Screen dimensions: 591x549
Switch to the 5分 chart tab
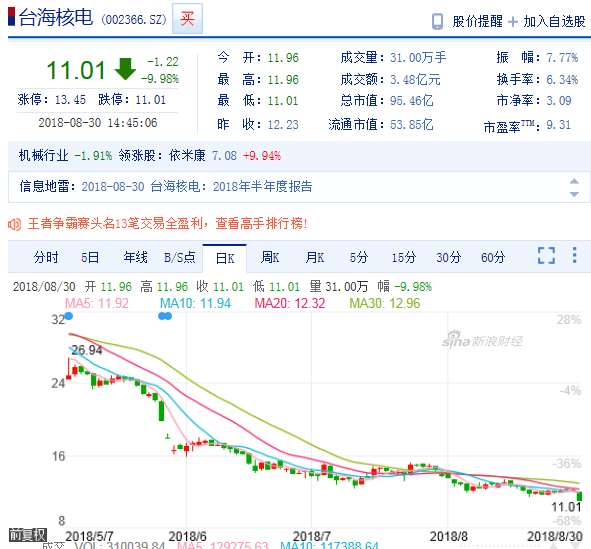pyautogui.click(x=358, y=257)
